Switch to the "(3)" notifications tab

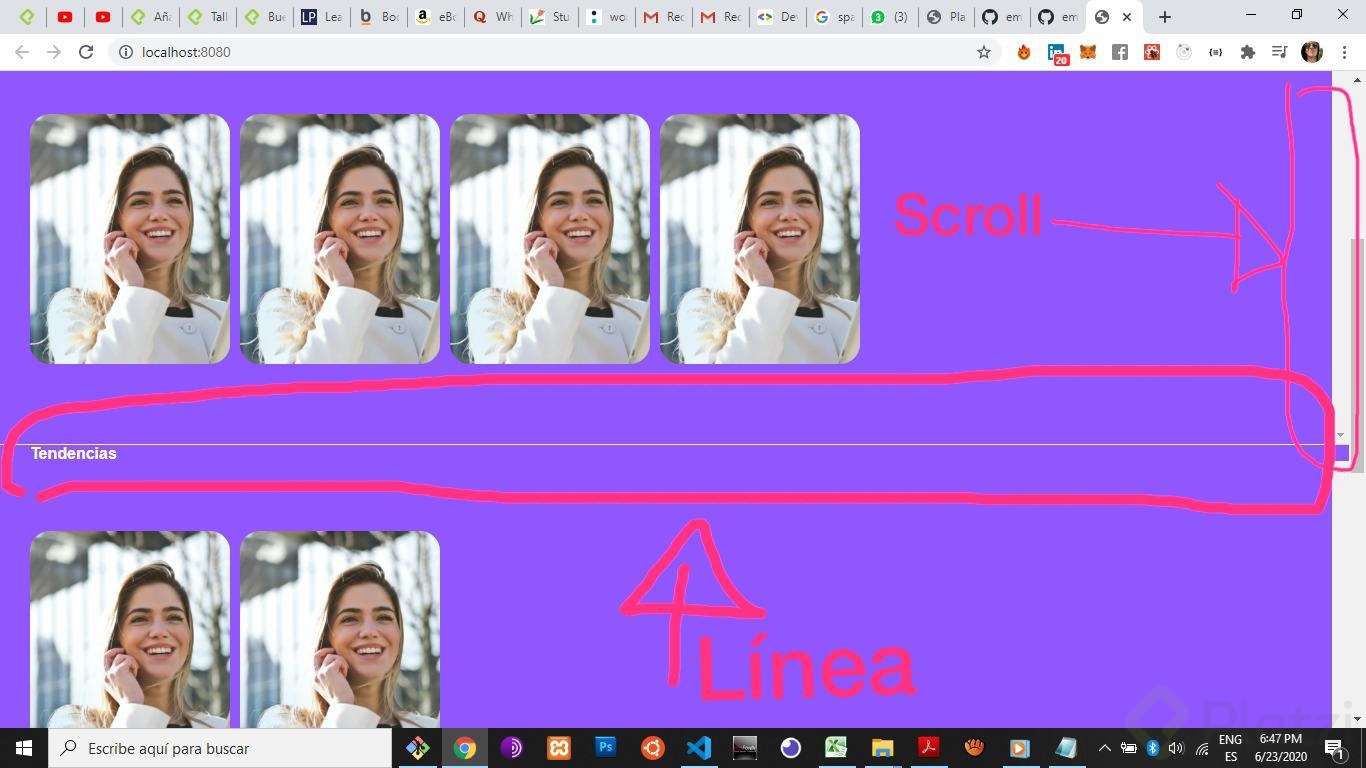coord(891,17)
